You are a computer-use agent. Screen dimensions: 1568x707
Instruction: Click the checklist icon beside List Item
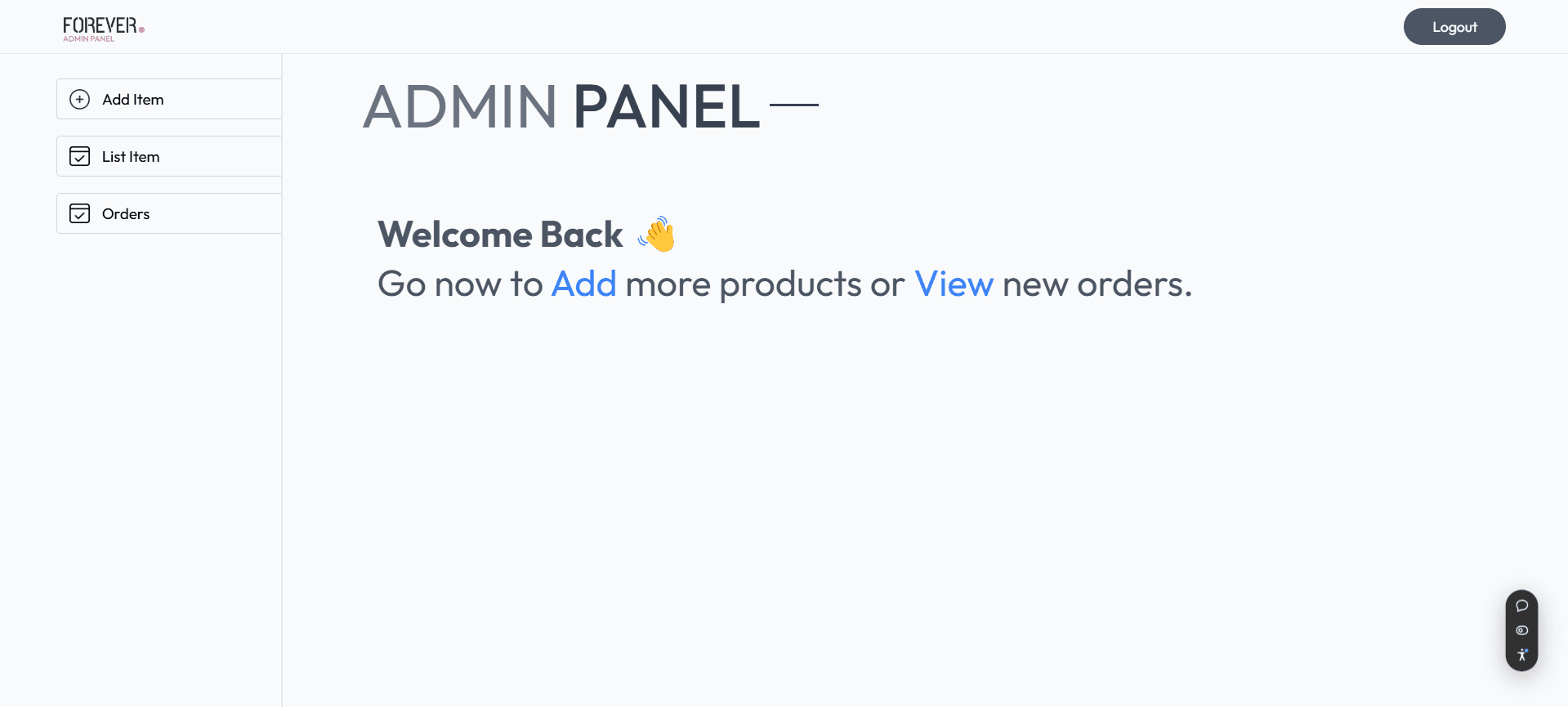79,156
